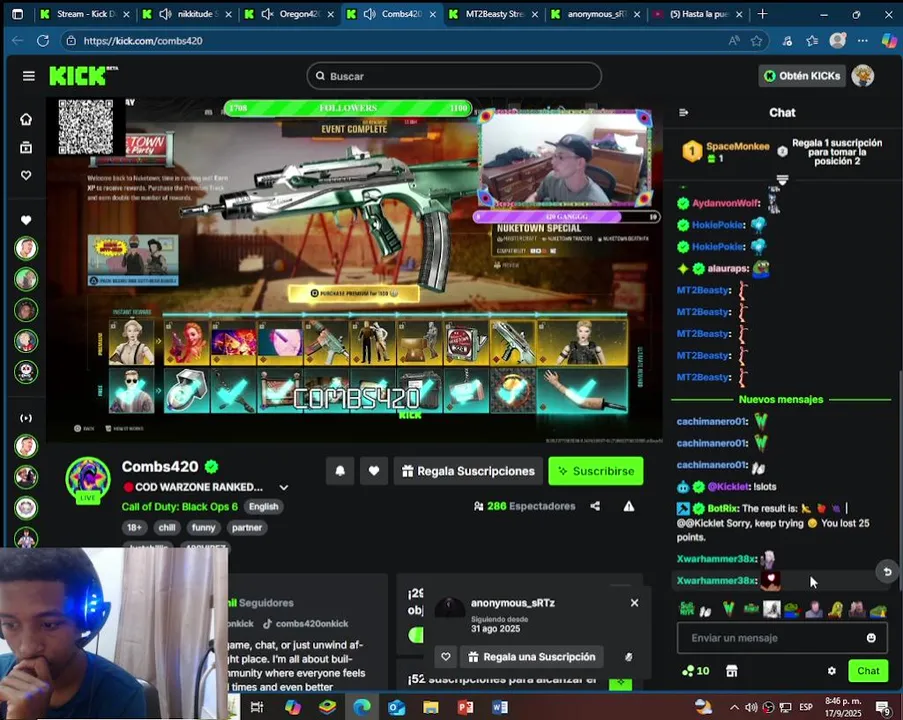The width and height of the screenshot is (903, 720).
Task: Open Edge's three-dot settings menu
Action: click(x=862, y=40)
